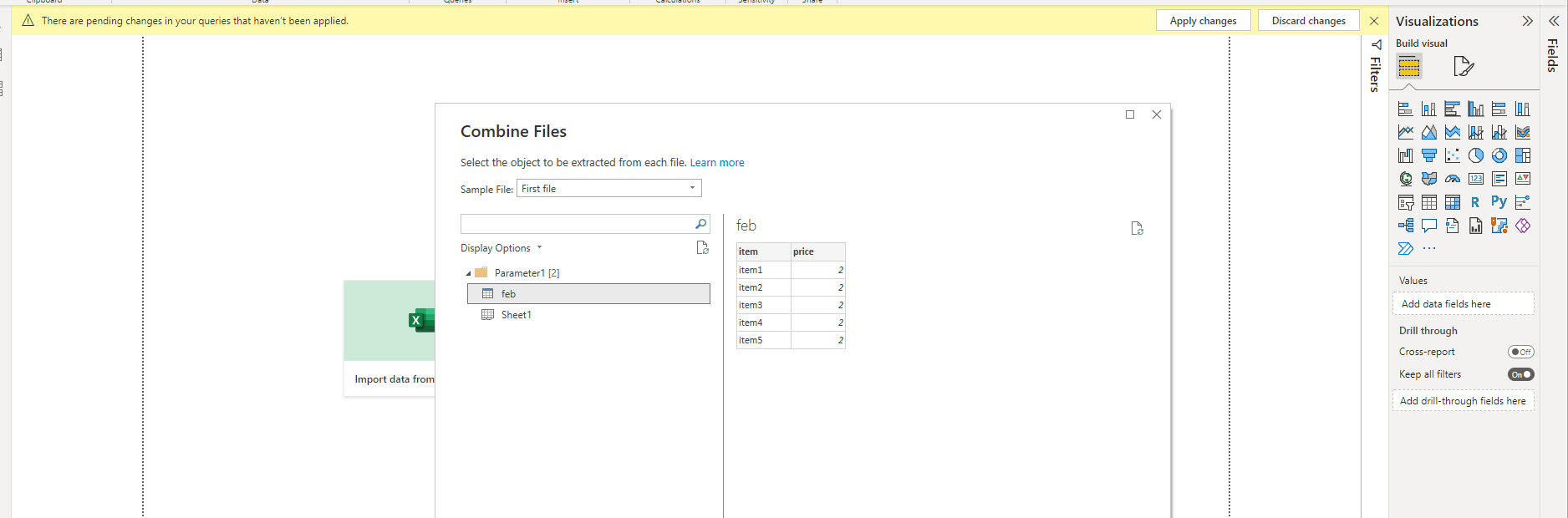1568x518 pixels.
Task: Select the R script visual
Action: (x=1476, y=202)
